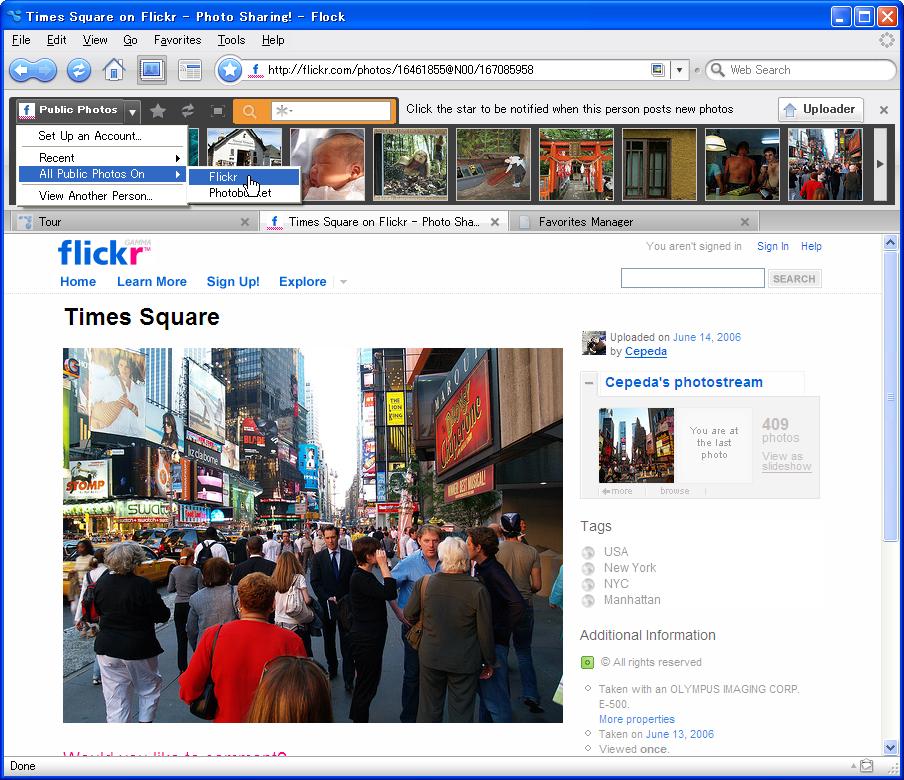Click in the Flickr search text field

pos(692,278)
